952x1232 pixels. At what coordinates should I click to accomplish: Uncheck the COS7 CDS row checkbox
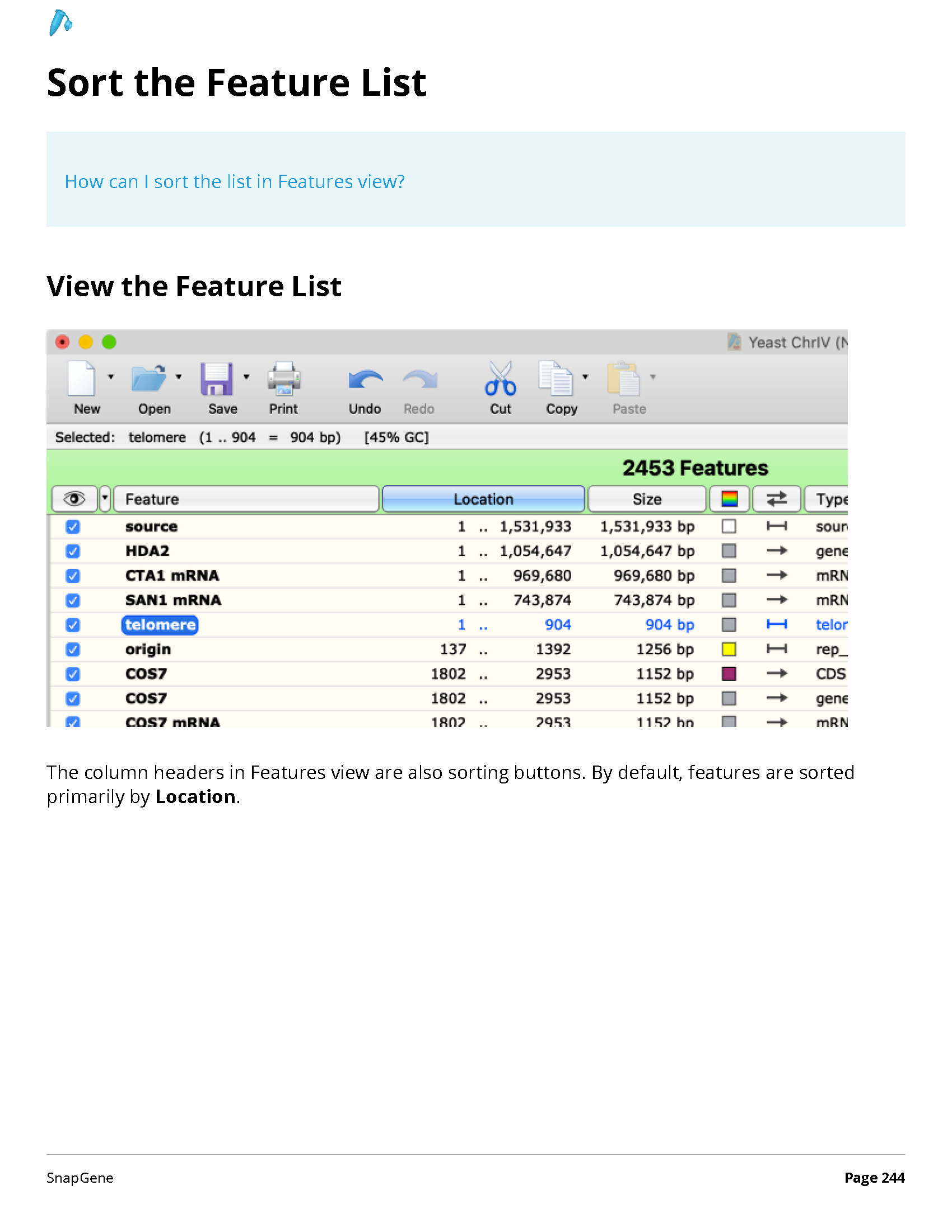[73, 674]
